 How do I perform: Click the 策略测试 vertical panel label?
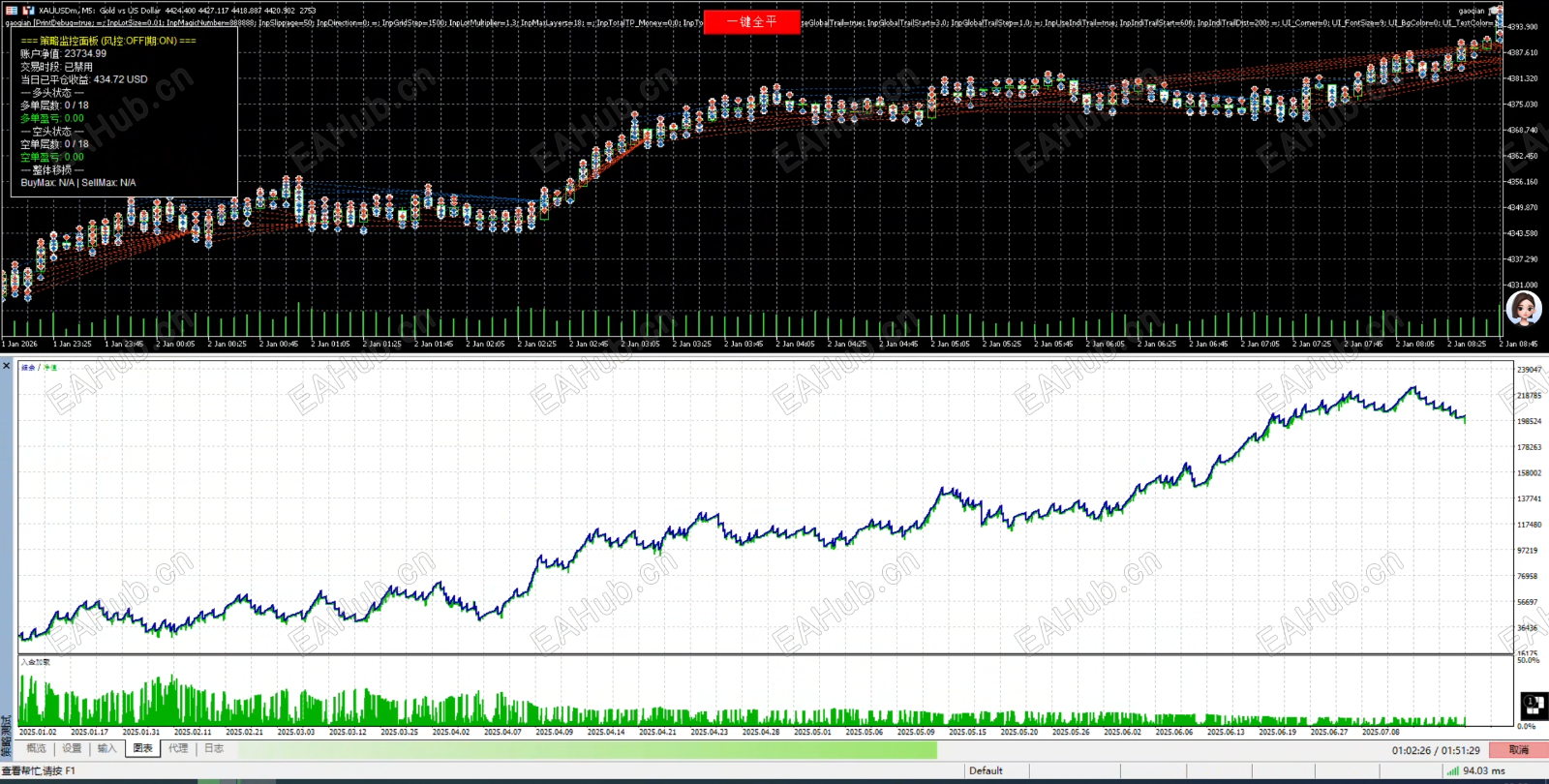6,736
